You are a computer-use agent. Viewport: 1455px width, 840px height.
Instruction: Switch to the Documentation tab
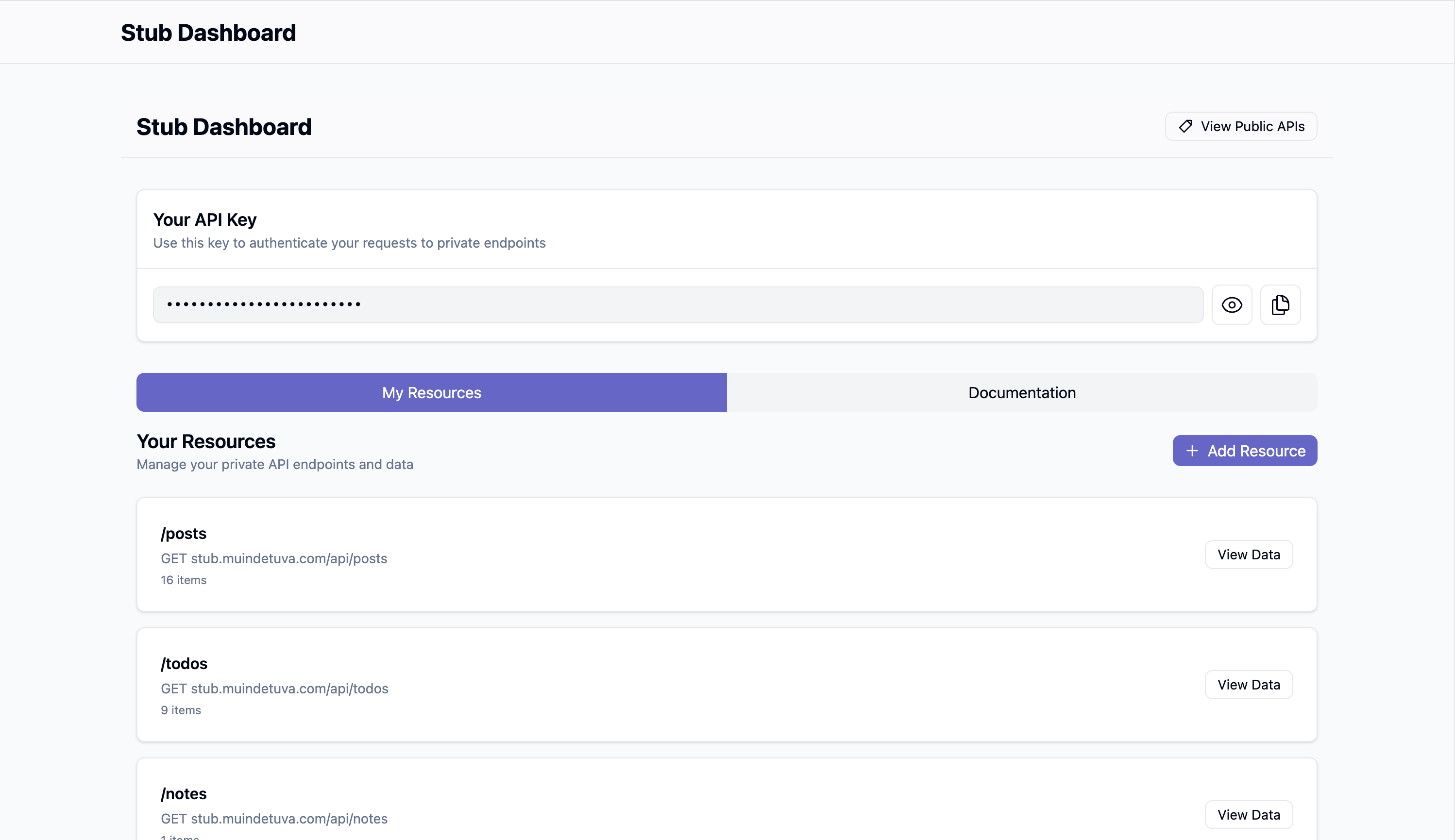pyautogui.click(x=1021, y=392)
